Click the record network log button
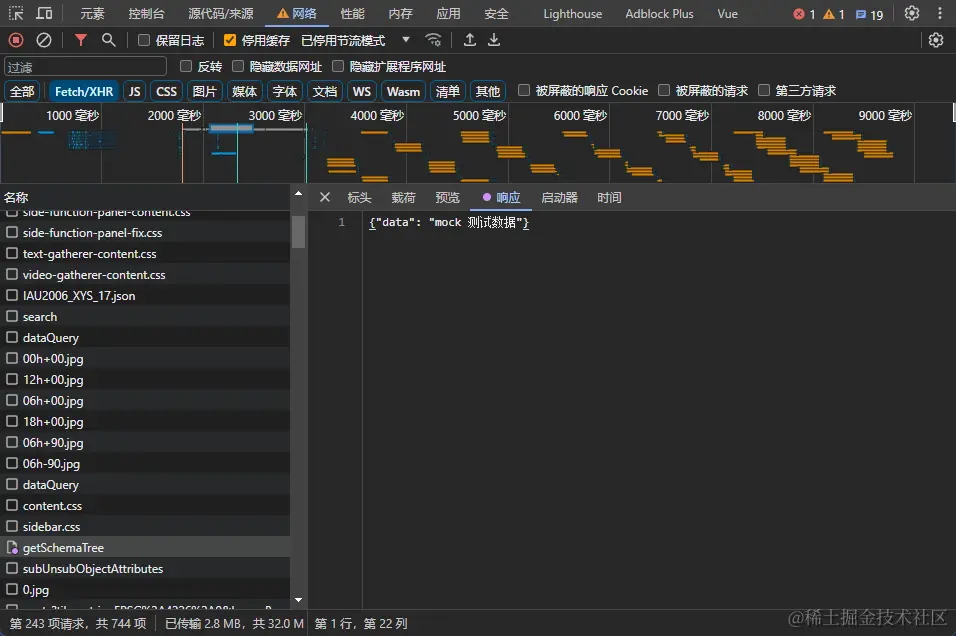Image resolution: width=956 pixels, height=636 pixels. click(16, 40)
